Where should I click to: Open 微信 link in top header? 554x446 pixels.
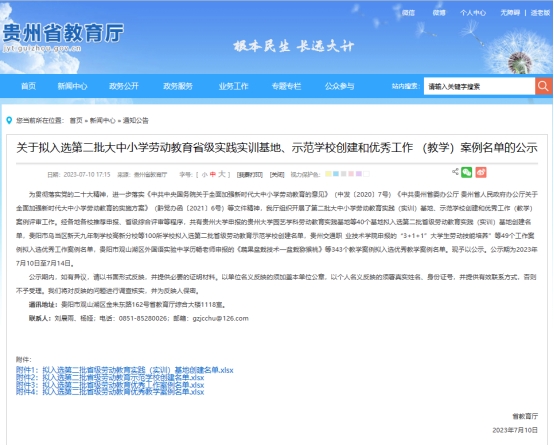[x=408, y=13]
